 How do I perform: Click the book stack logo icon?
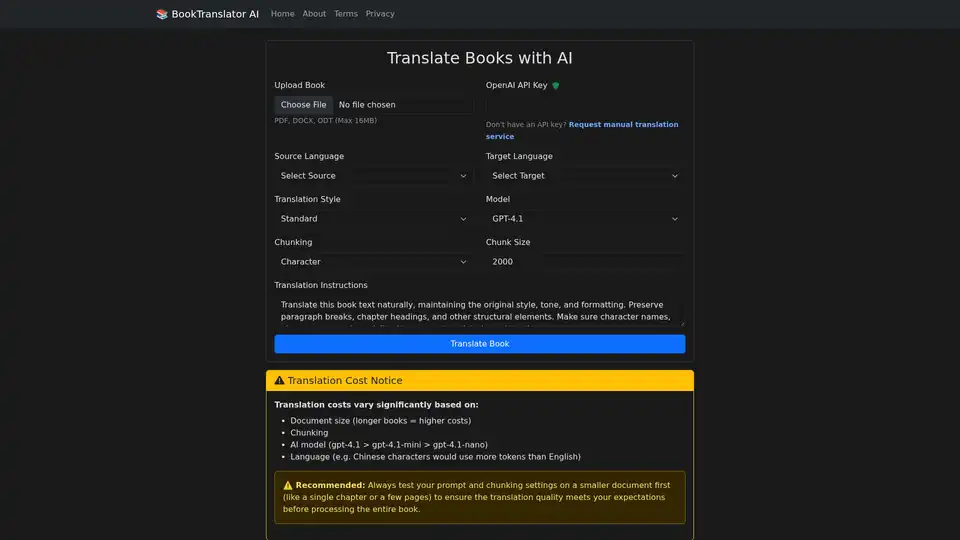point(162,14)
